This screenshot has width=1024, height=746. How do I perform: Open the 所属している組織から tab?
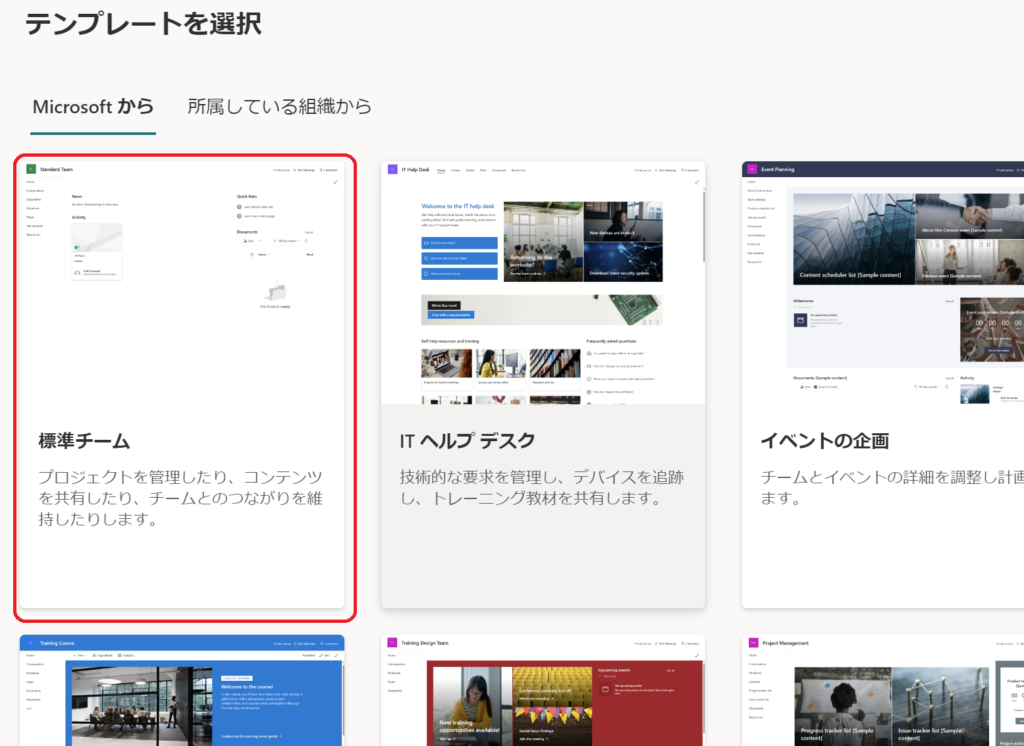click(x=279, y=106)
